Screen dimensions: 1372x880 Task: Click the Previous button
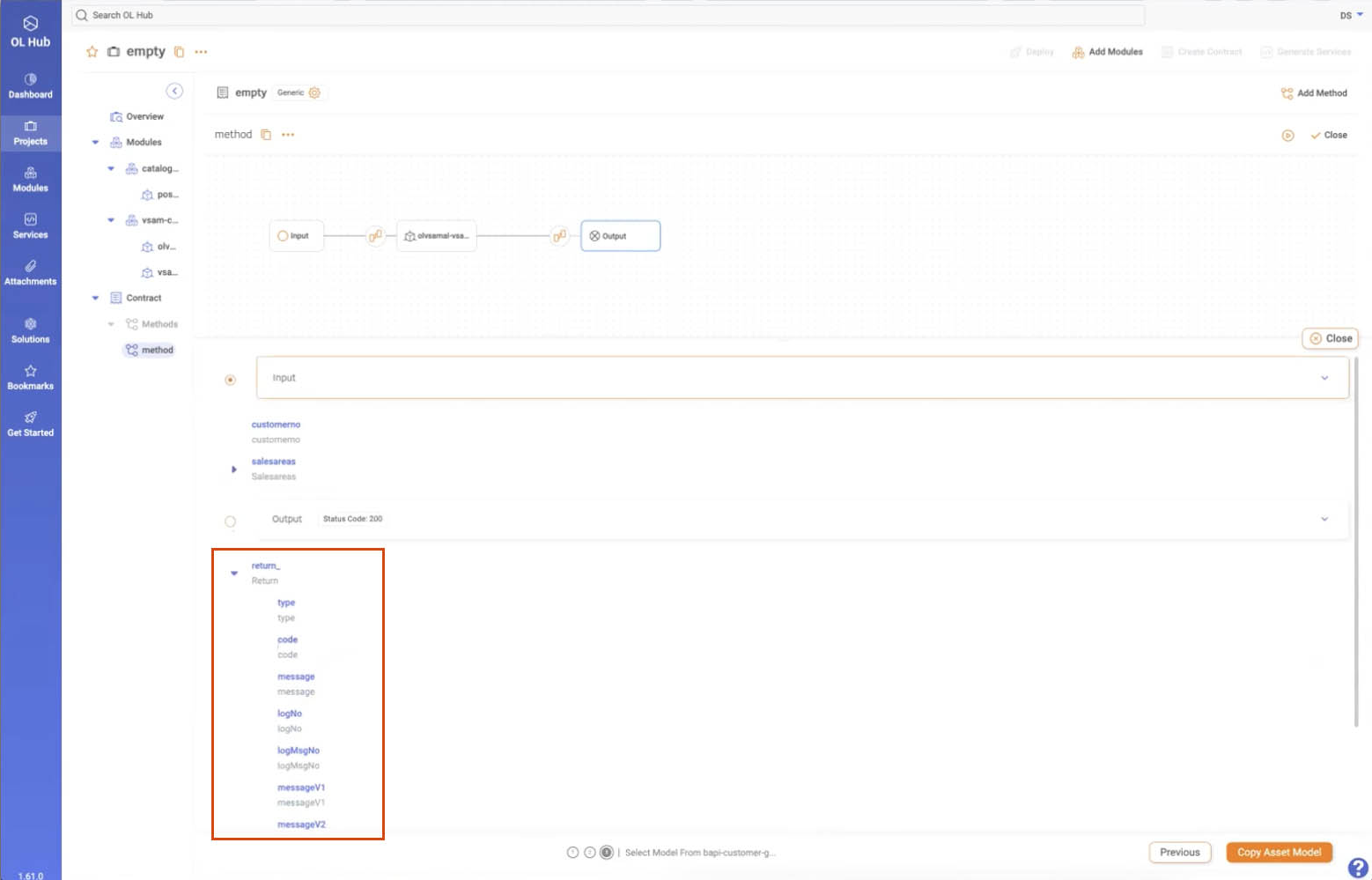pyautogui.click(x=1180, y=853)
